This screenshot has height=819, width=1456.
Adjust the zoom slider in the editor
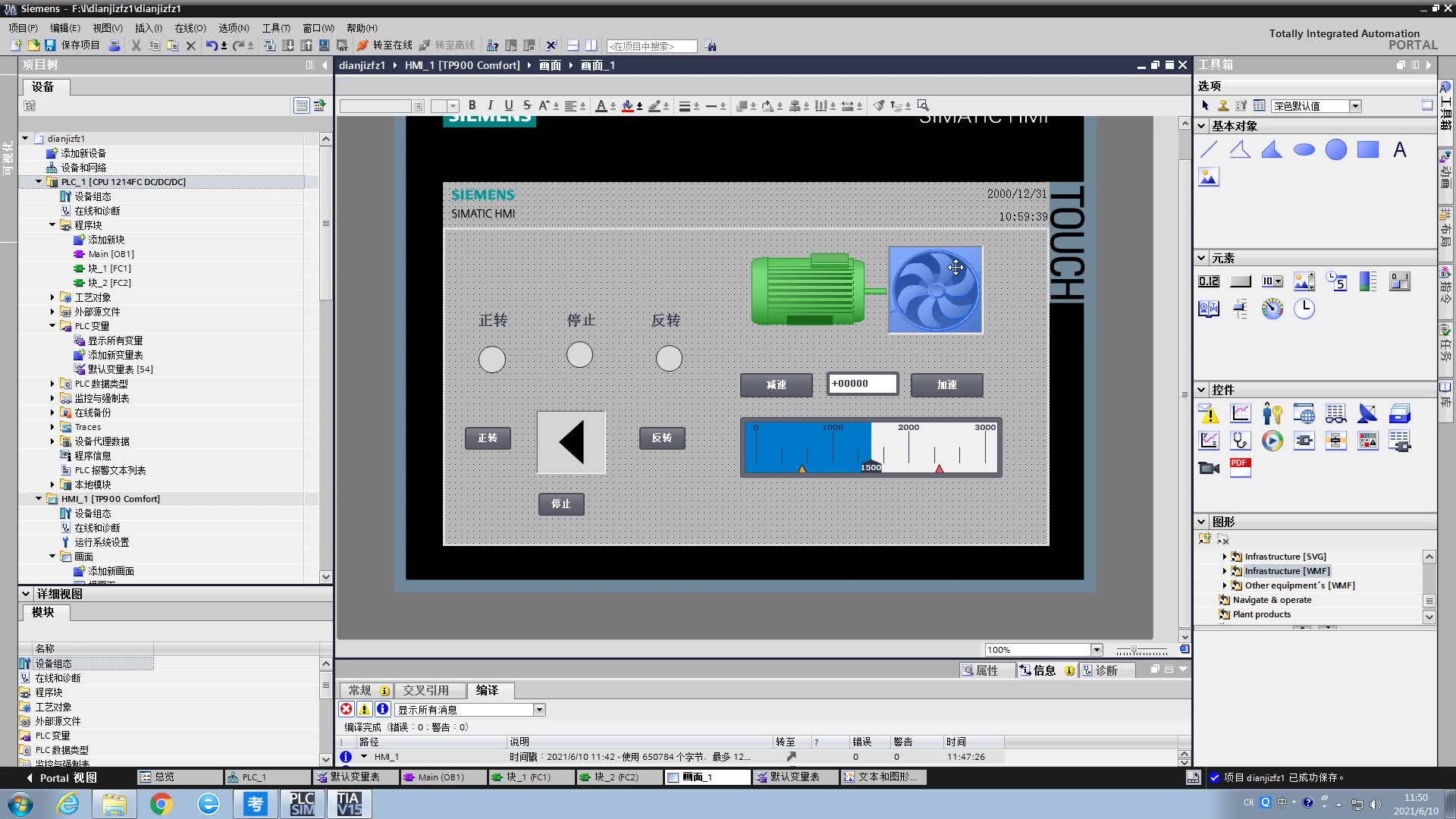[1134, 650]
